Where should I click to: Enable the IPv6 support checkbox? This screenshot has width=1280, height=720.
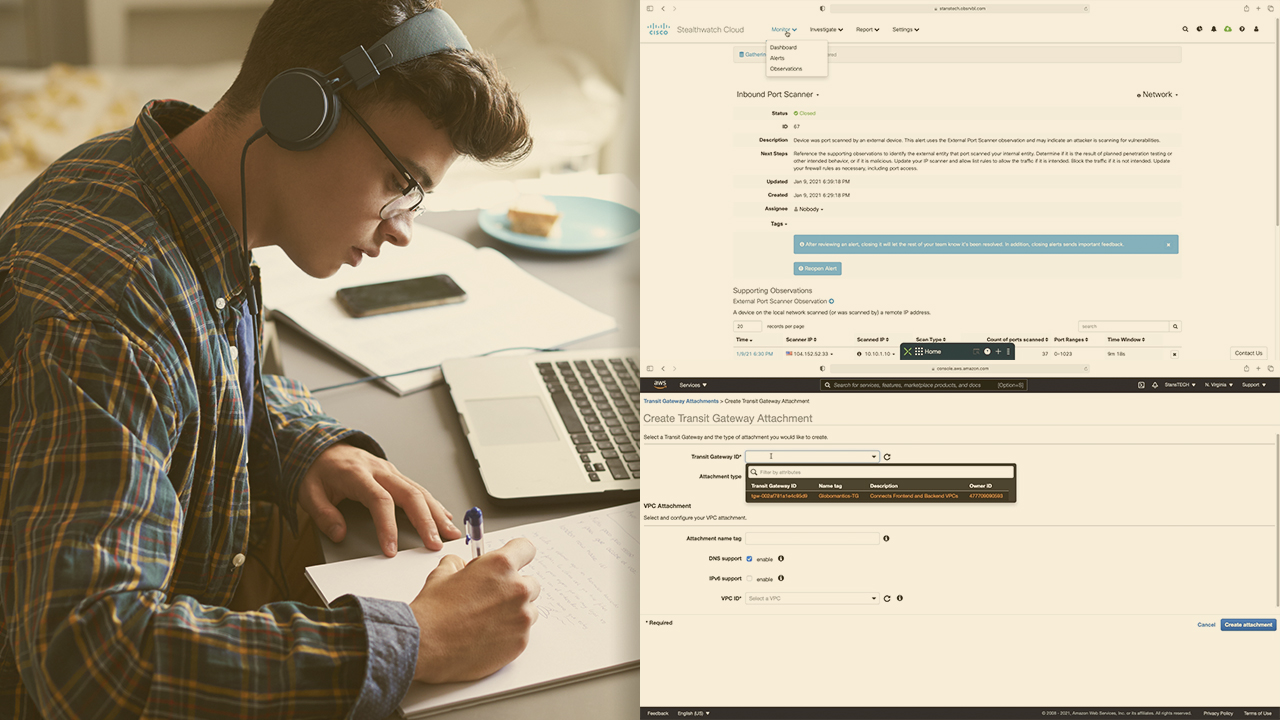(x=749, y=579)
